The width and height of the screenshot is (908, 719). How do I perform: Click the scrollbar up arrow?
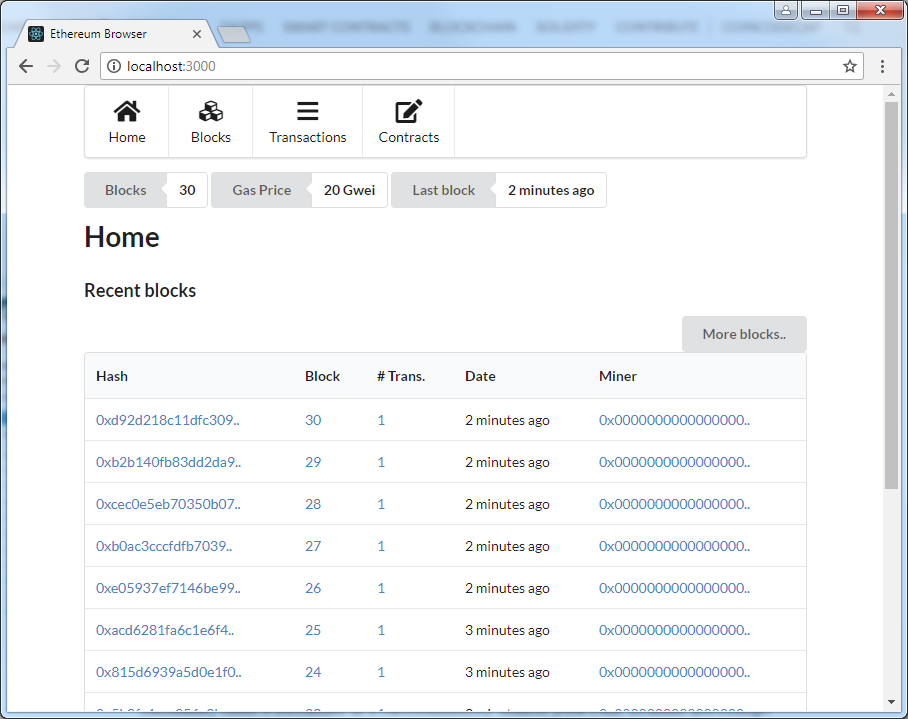[x=891, y=94]
